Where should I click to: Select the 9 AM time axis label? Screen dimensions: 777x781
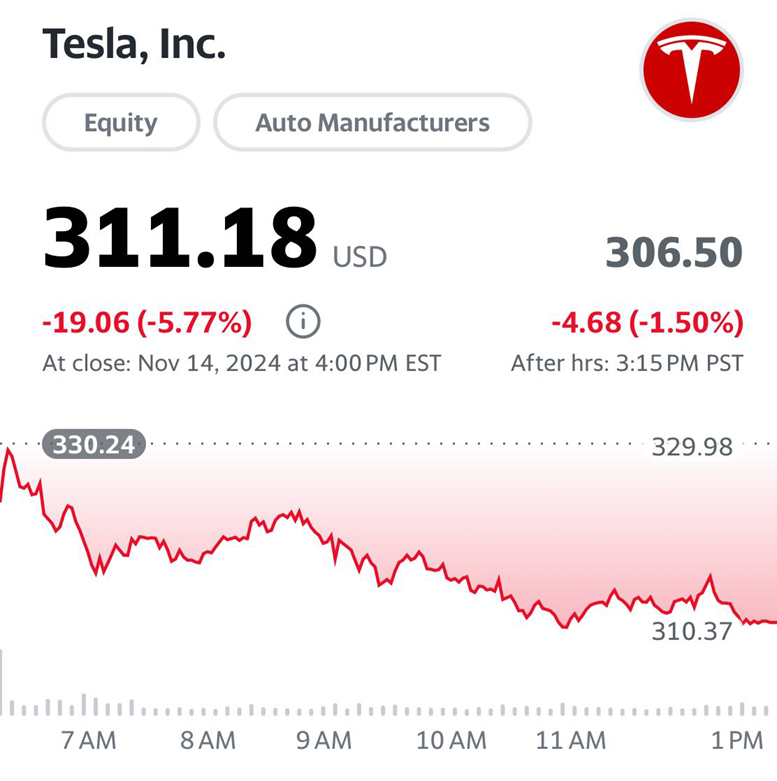[324, 740]
